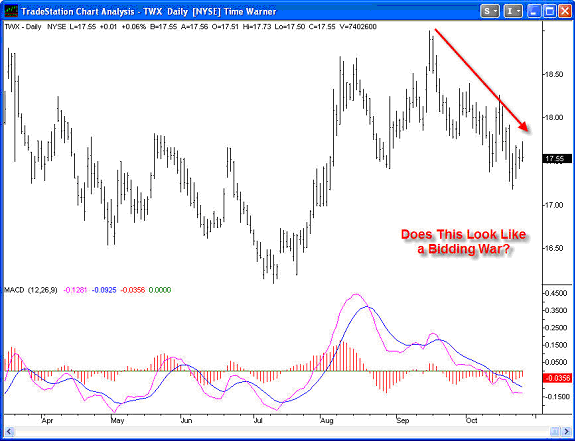575x441 pixels.
Task: Click the horizontal scrollbar track
Action: [282, 431]
